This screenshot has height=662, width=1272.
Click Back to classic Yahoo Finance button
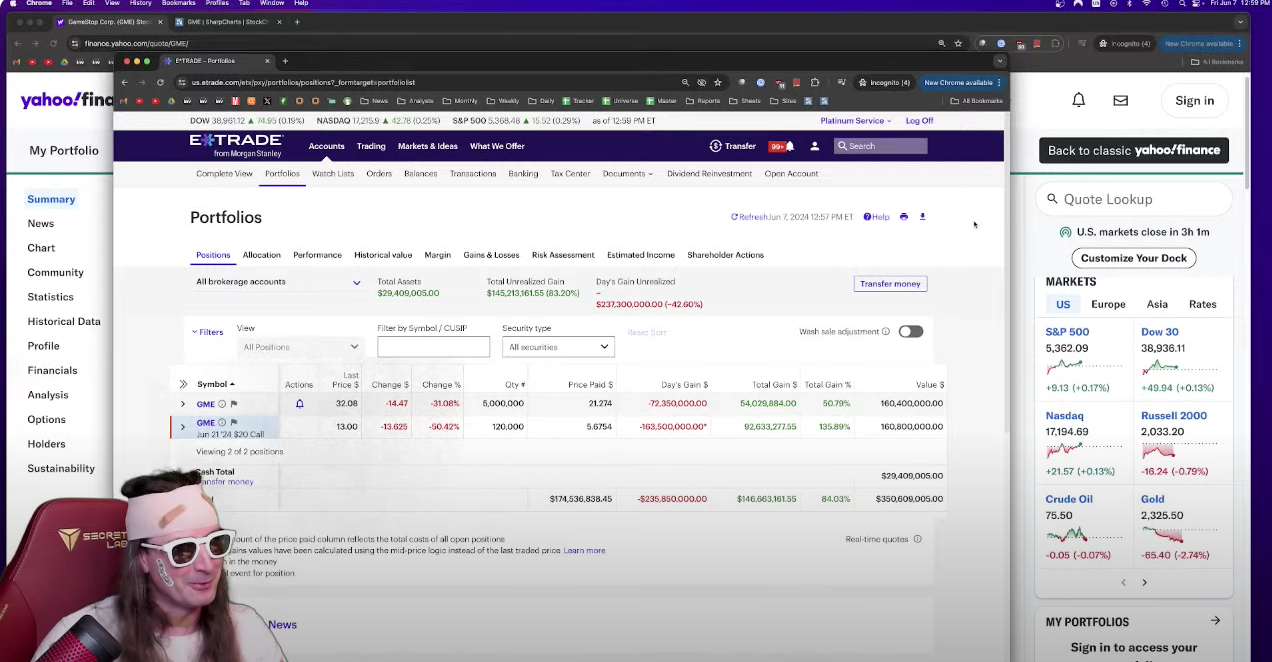pyautogui.click(x=1134, y=150)
